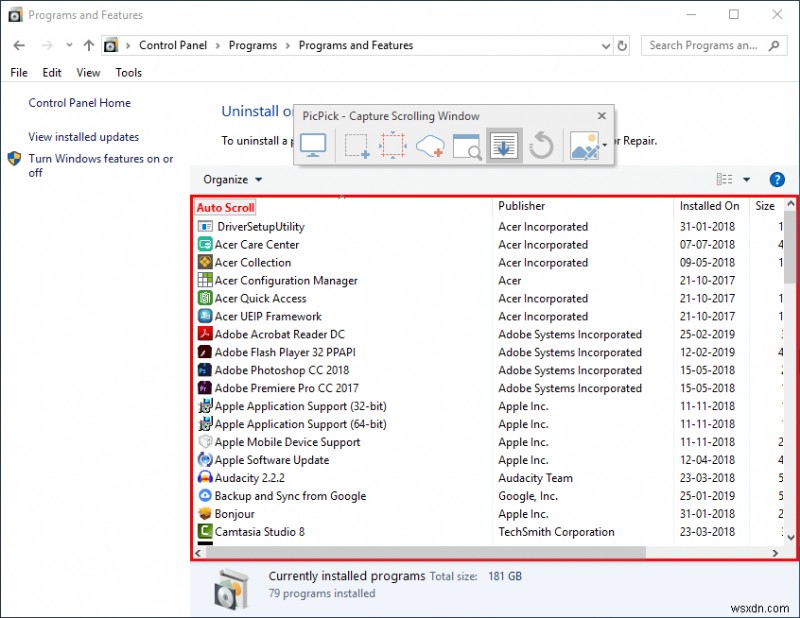Open the View menu
This screenshot has height=618, width=800.
pyautogui.click(x=88, y=72)
